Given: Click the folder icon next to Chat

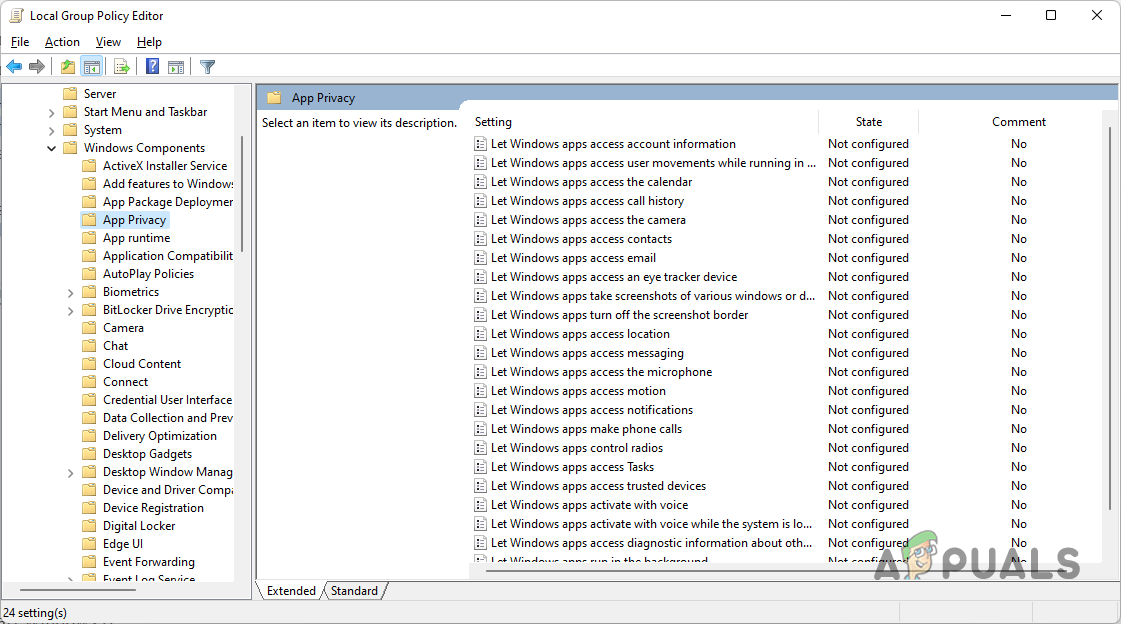Looking at the screenshot, I should pyautogui.click(x=89, y=345).
